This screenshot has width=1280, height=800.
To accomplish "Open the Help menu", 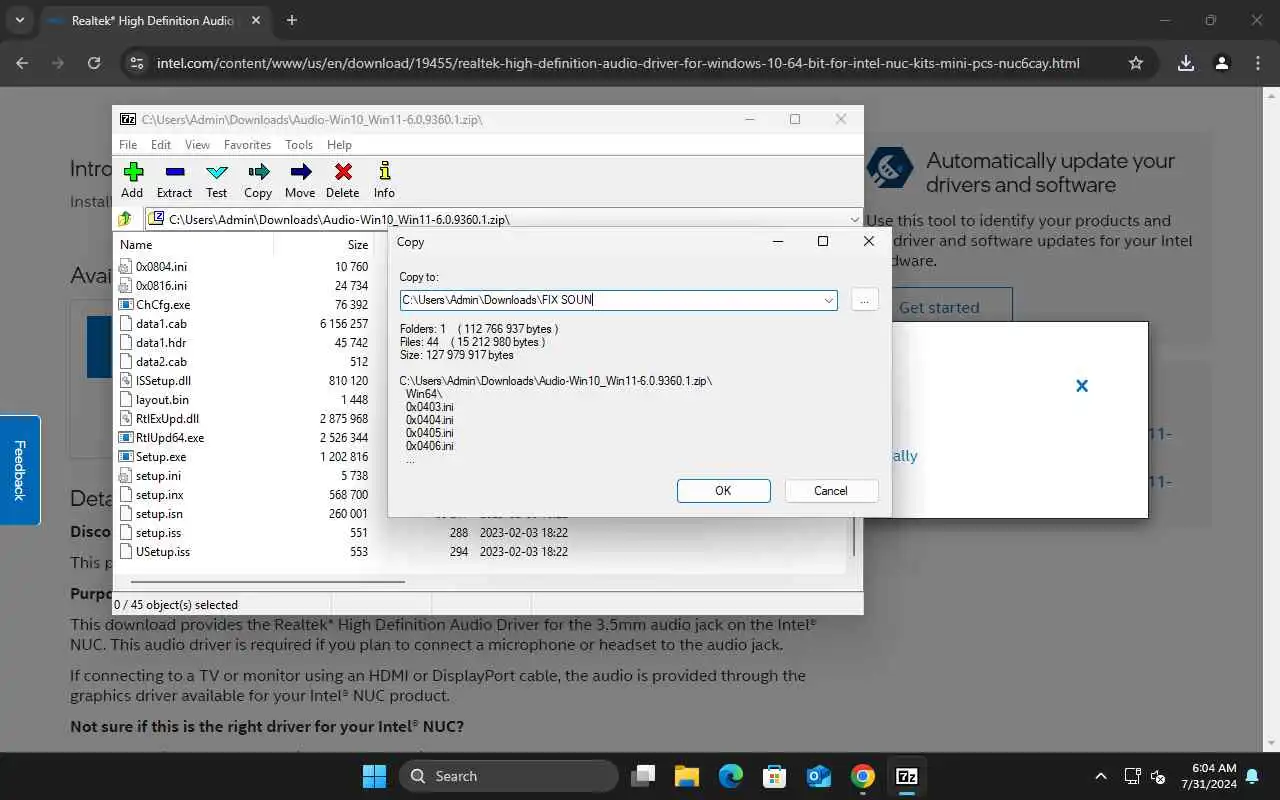I will point(339,145).
